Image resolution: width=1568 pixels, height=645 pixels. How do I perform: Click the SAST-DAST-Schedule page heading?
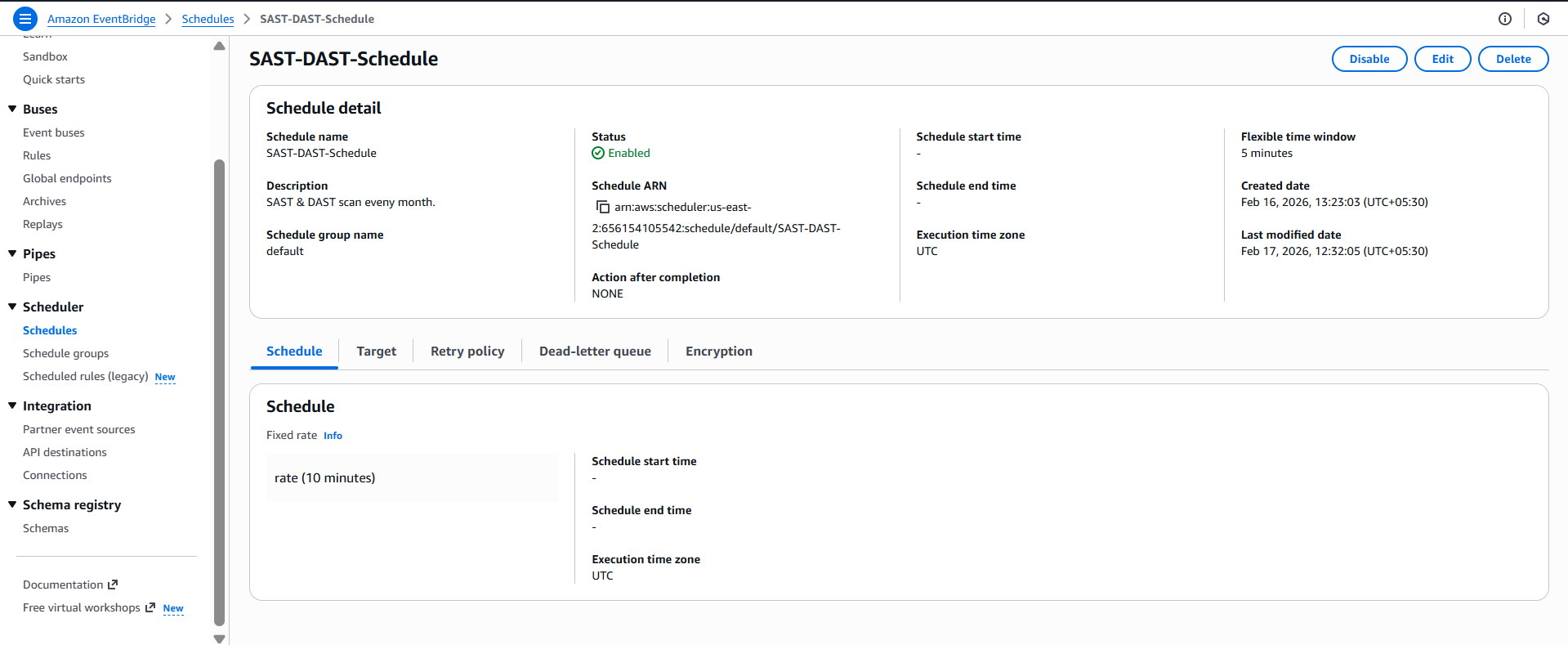343,59
